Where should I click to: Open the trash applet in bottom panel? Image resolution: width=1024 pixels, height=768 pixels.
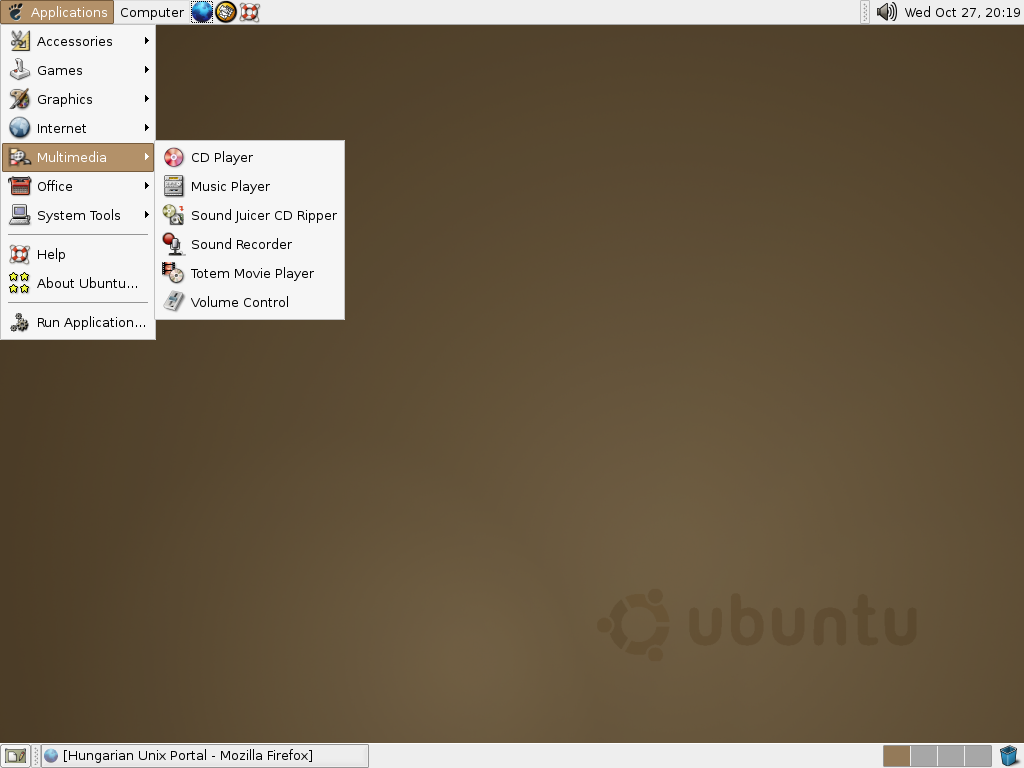(1010, 756)
